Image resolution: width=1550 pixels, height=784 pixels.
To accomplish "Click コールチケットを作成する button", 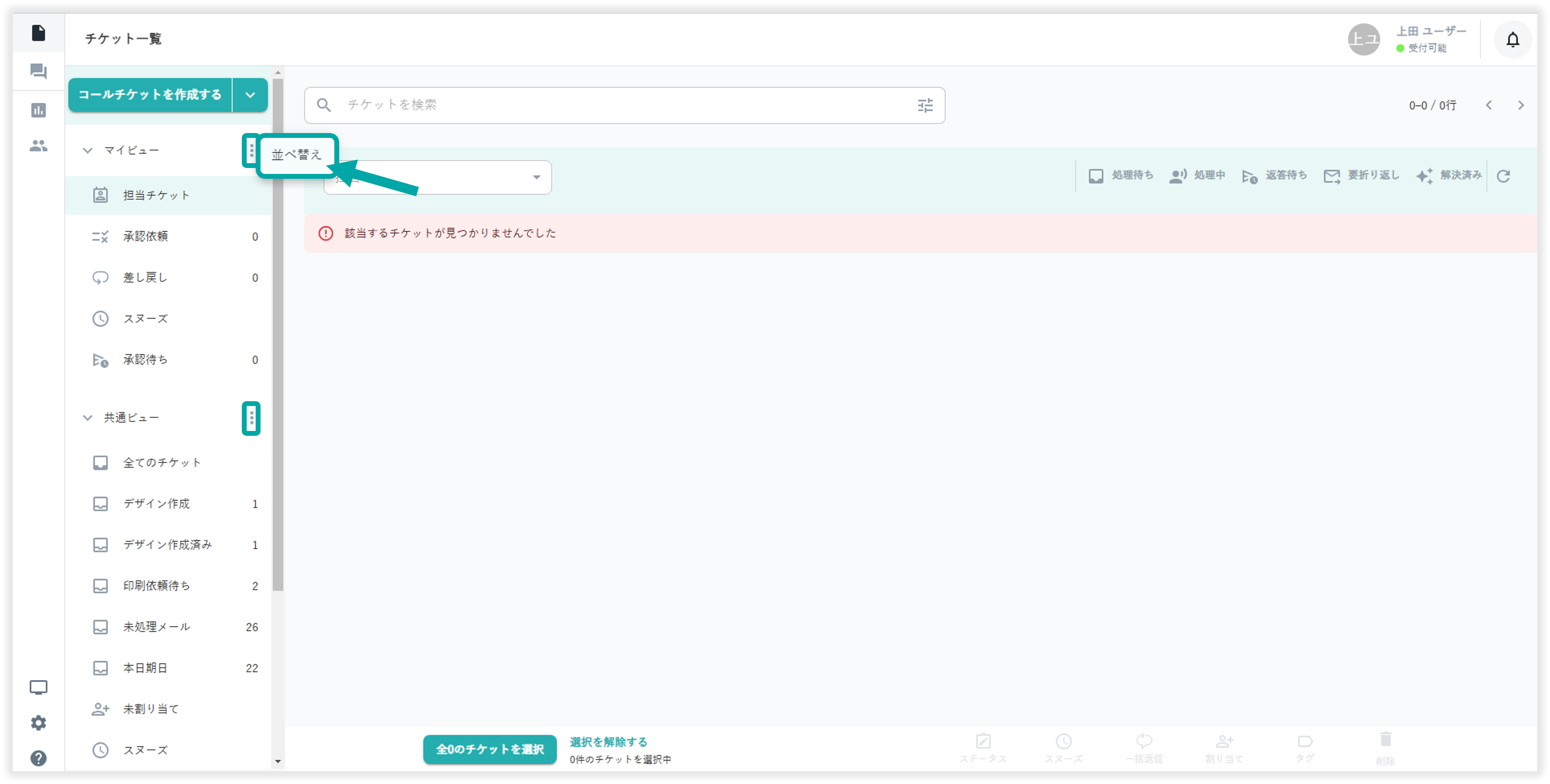I will (150, 95).
